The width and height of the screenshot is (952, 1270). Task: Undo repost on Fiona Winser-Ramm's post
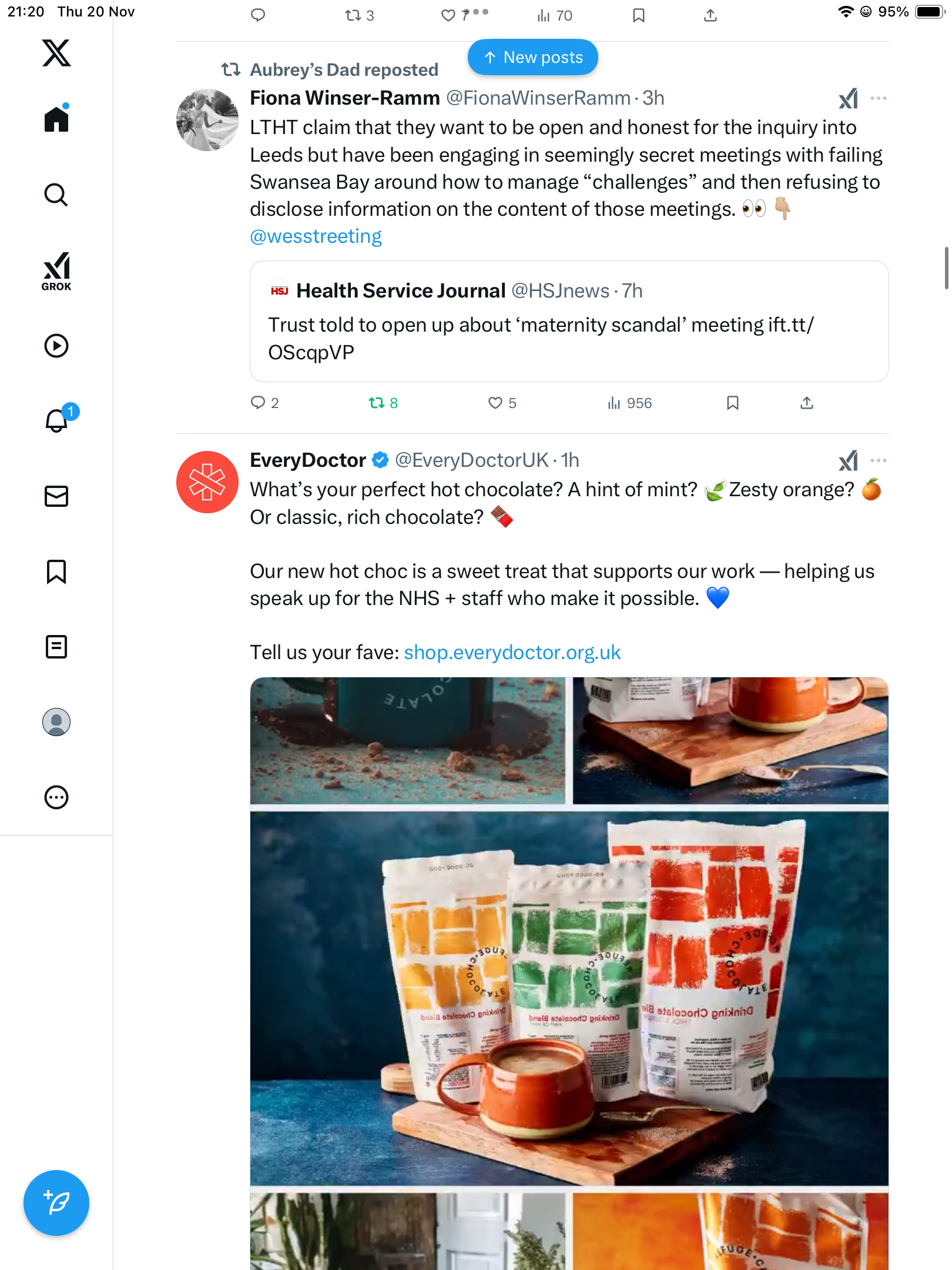(x=377, y=403)
